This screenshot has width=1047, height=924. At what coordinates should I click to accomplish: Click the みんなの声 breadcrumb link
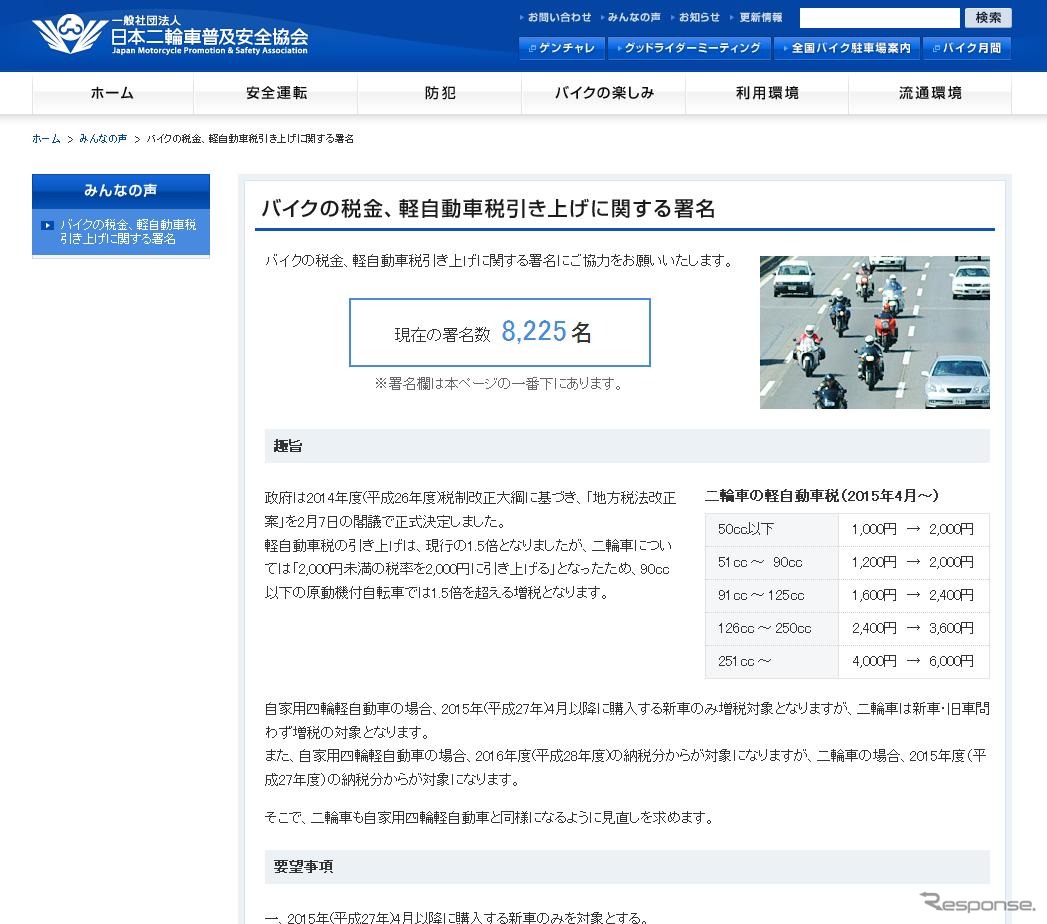point(103,139)
